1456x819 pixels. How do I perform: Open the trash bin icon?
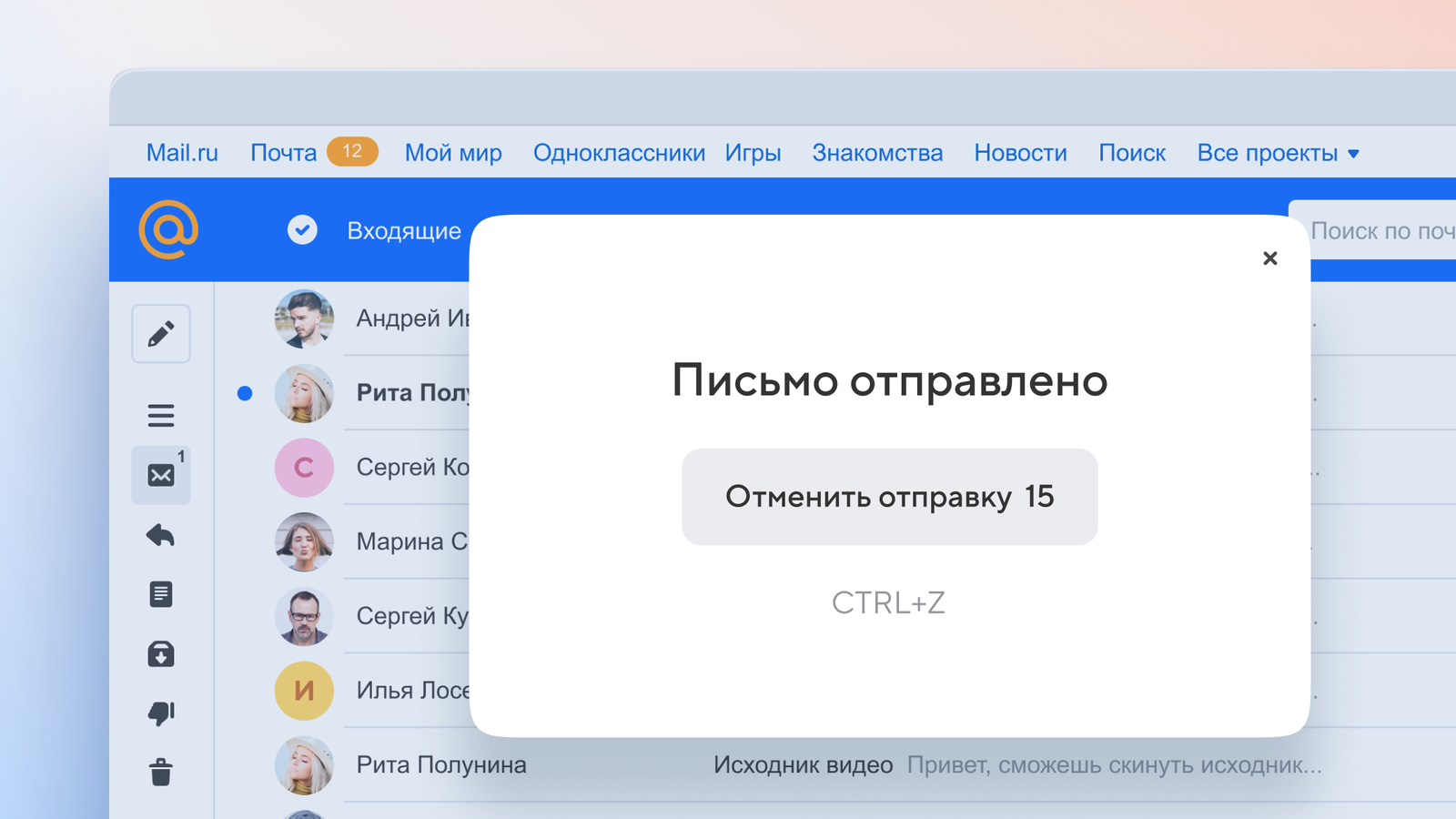(161, 772)
